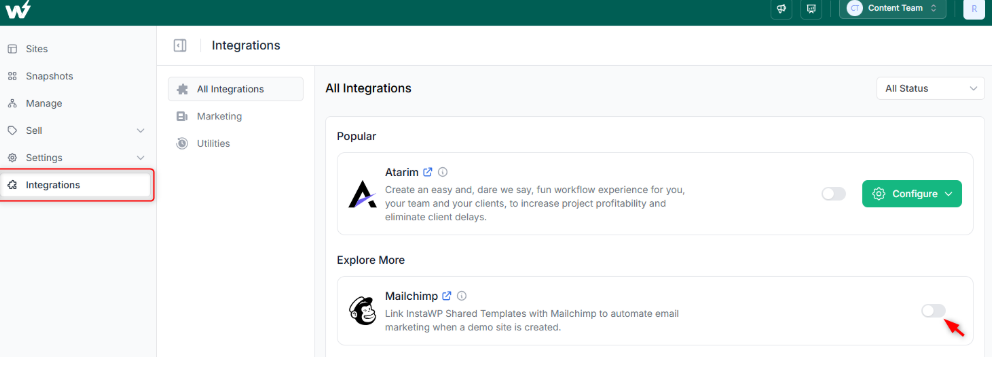Open the All Status filter dropdown
Screen dimensions: 992x370
pos(930,89)
